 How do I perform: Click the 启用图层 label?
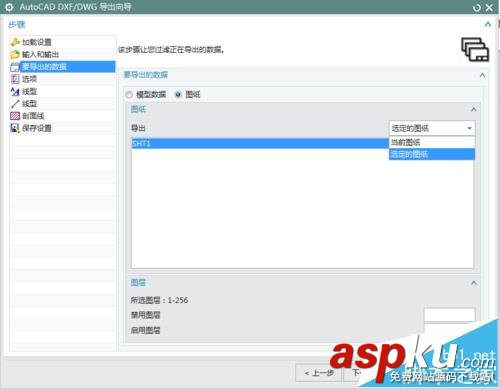[x=146, y=330]
